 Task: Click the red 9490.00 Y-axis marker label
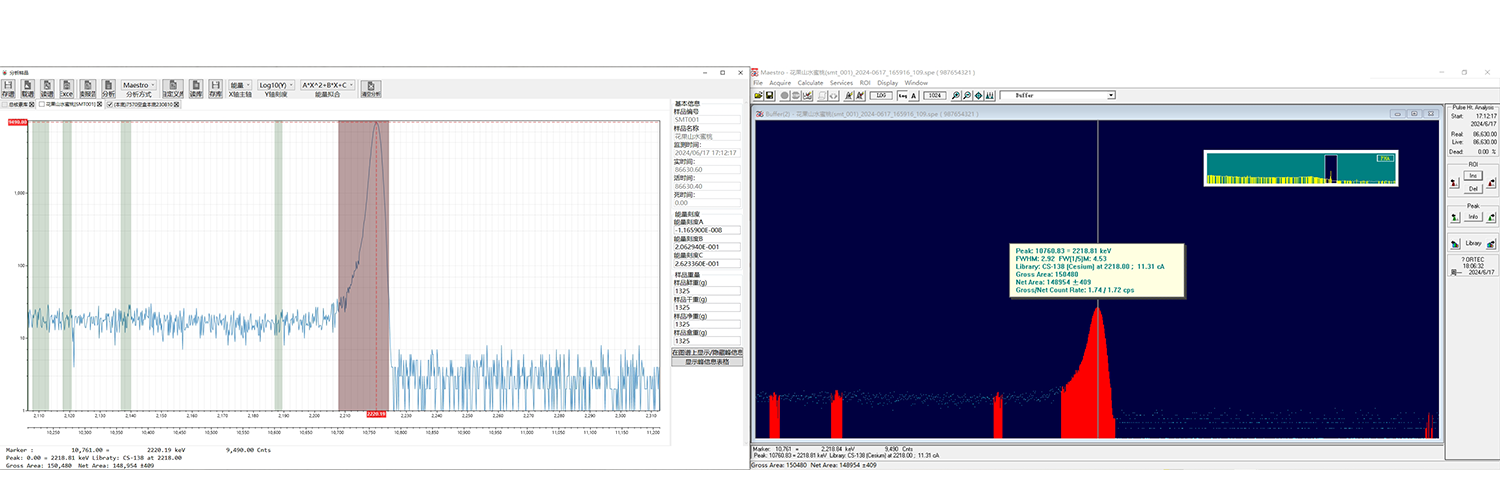(x=16, y=122)
